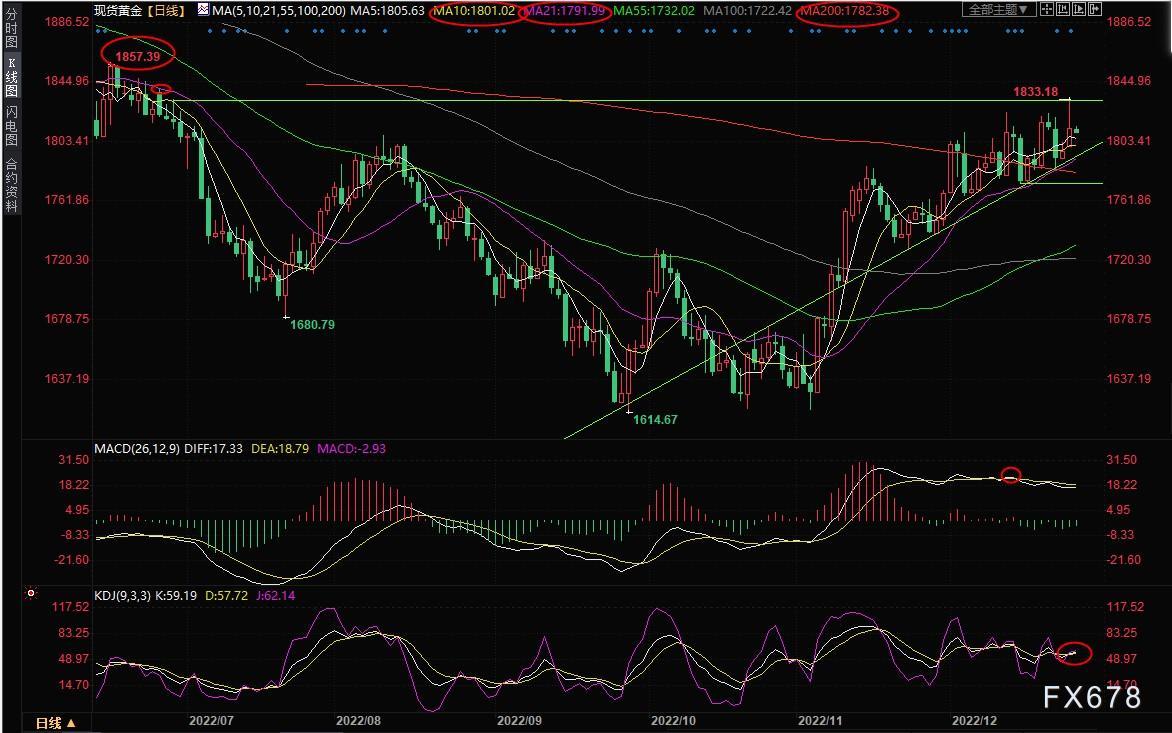Click the MA10:1801.02 moving average label

475,10
